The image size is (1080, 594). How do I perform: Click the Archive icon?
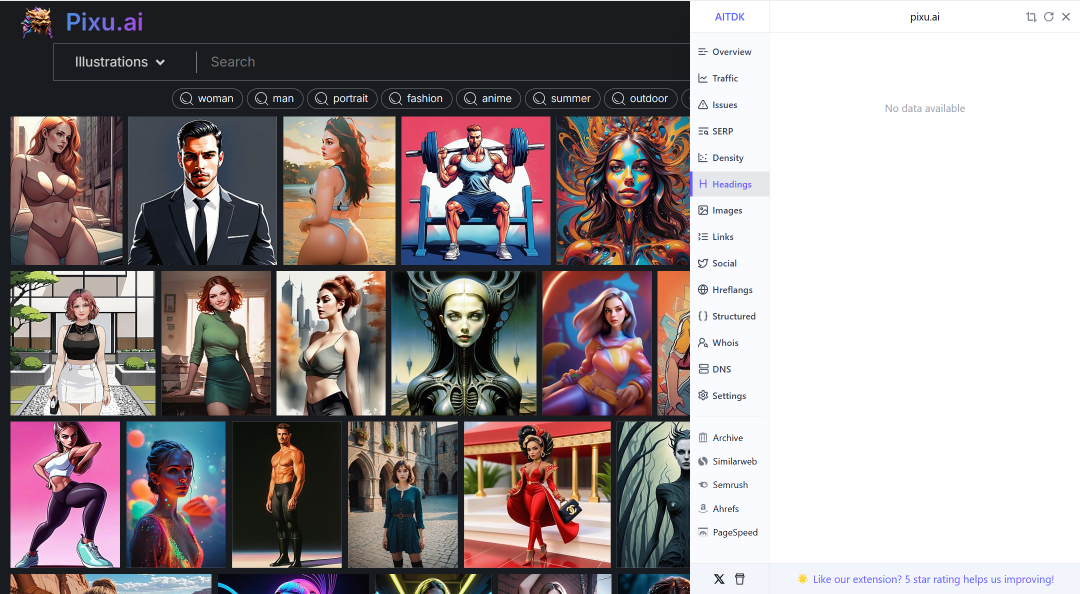click(703, 438)
